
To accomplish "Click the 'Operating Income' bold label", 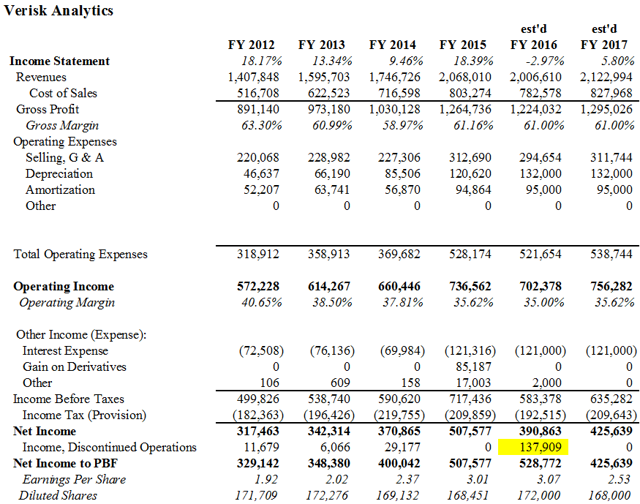I will point(64,286).
